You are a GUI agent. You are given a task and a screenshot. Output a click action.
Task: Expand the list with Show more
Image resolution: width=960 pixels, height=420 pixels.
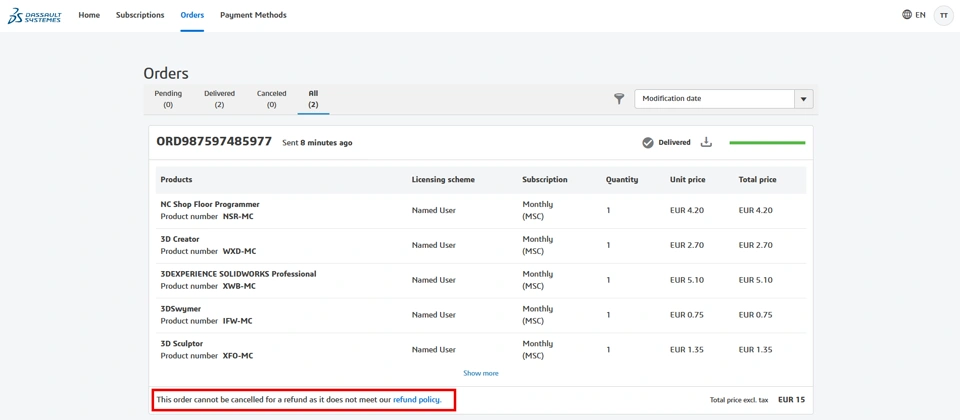(481, 373)
